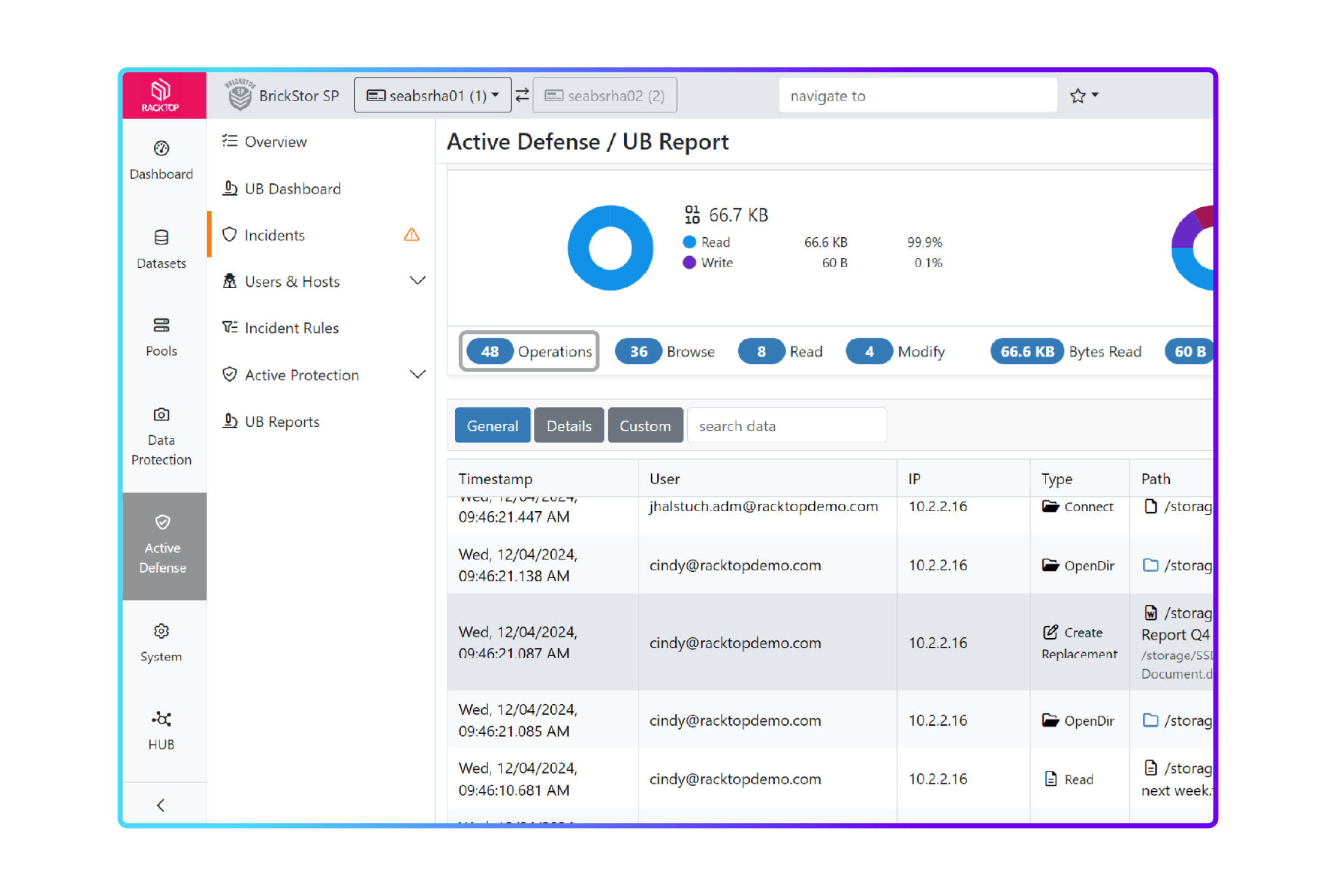
Task: Open the Pools sidebar icon
Action: pyautogui.click(x=161, y=325)
